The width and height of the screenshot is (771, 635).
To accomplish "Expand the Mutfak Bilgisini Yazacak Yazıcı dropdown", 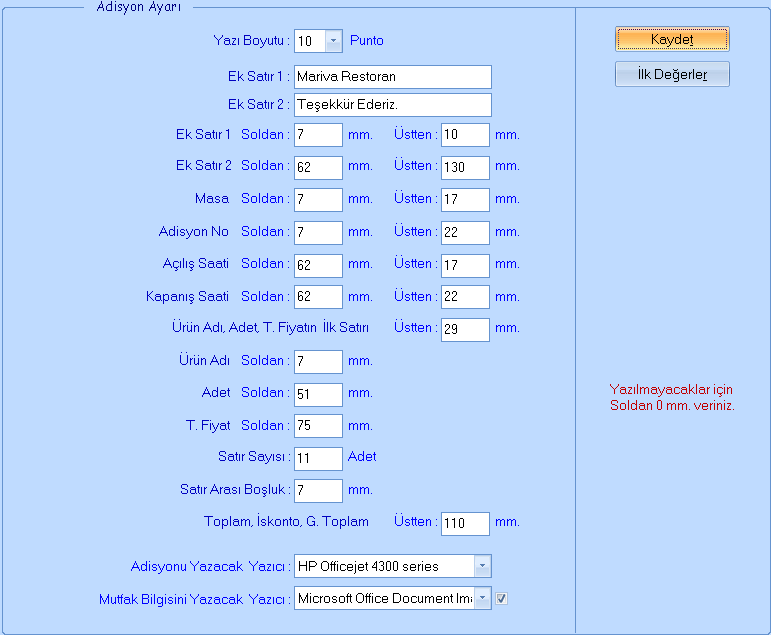I will pos(482,598).
